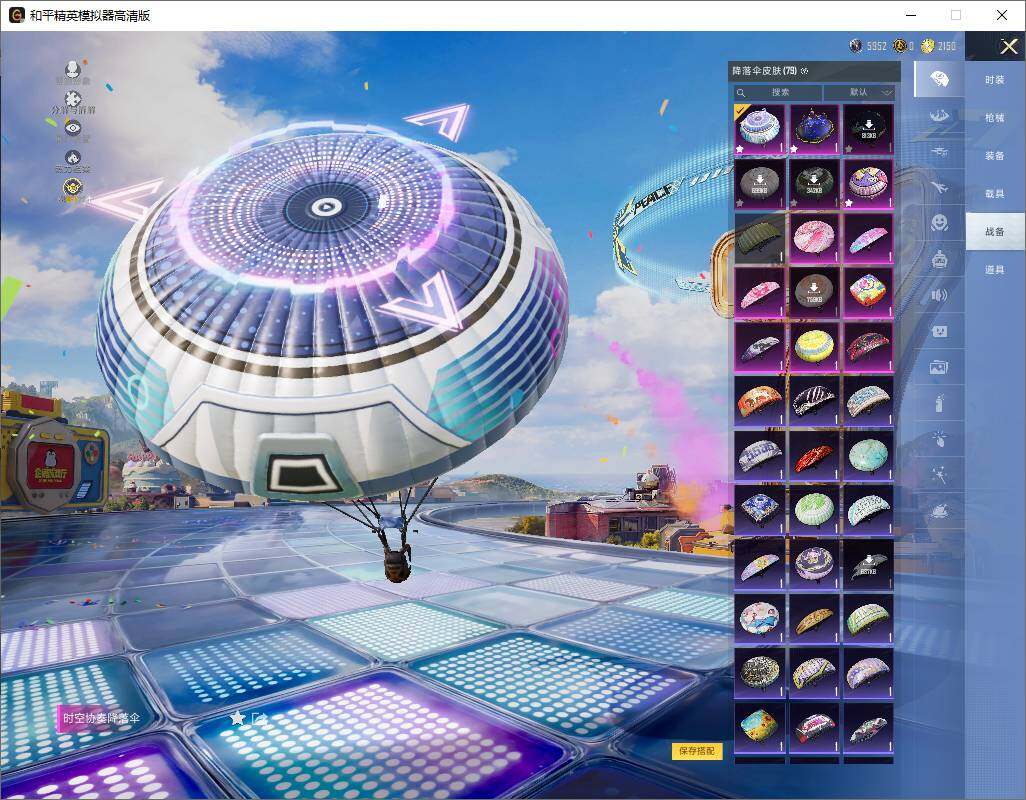
Task: Expand the 默认 sort dropdown
Action: (859, 92)
